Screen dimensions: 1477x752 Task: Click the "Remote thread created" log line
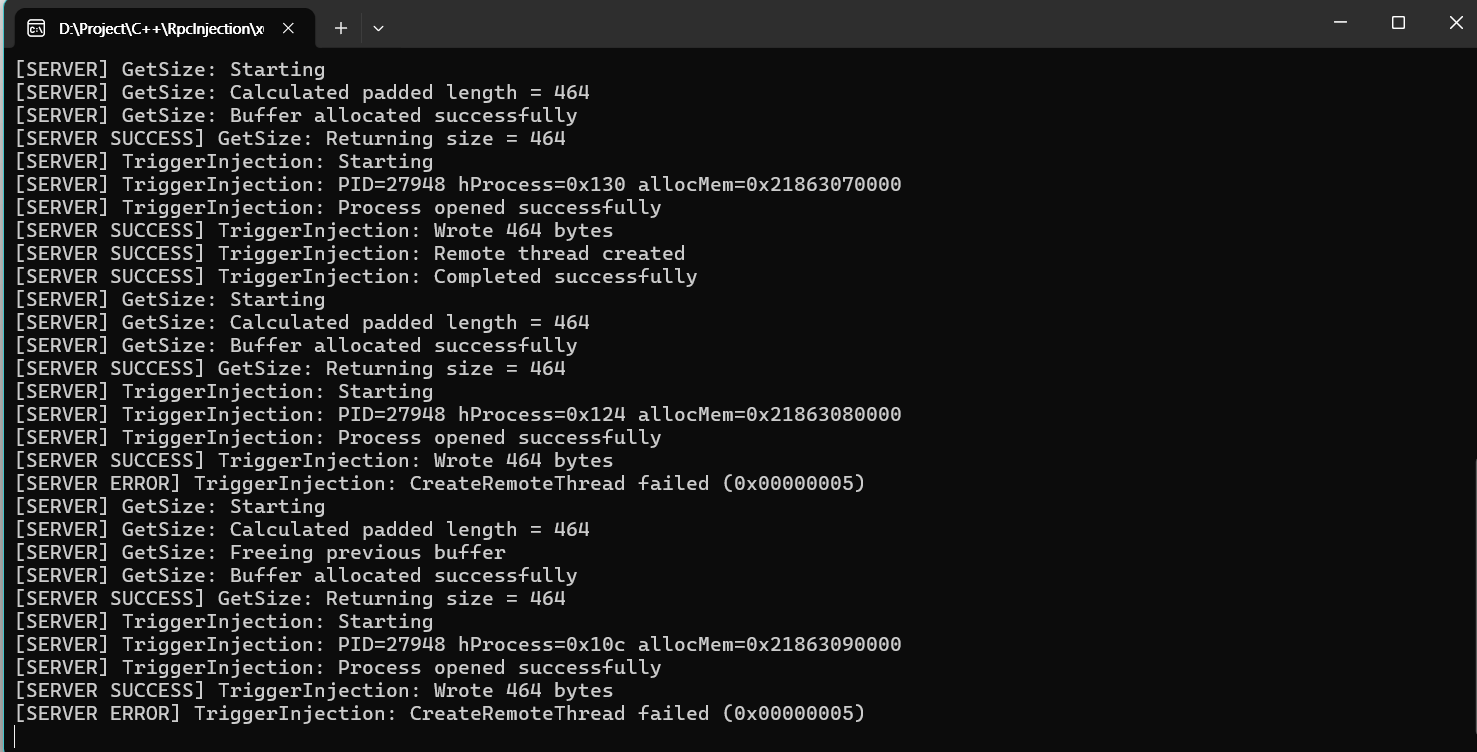[x=350, y=254]
